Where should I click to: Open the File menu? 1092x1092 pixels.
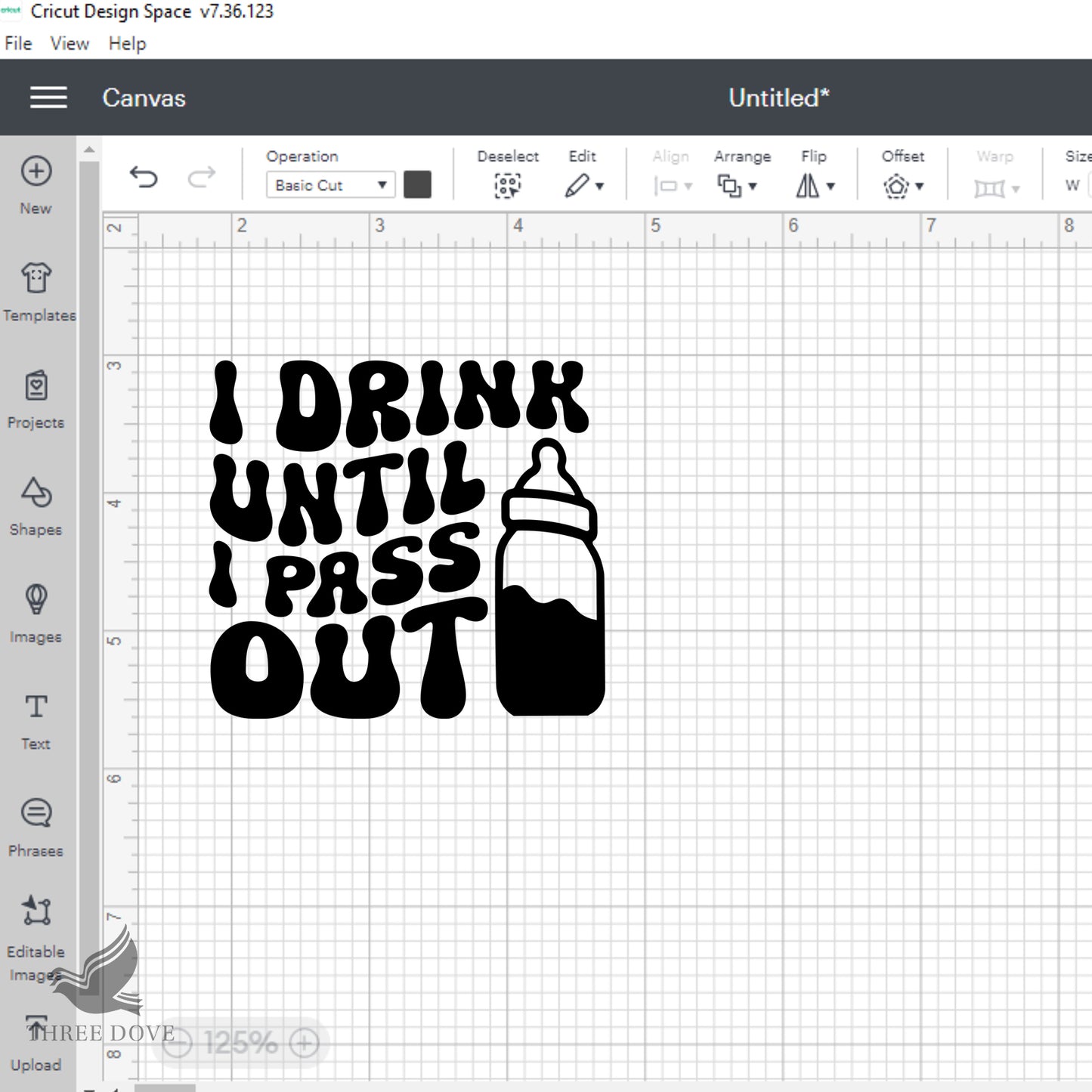[x=18, y=44]
